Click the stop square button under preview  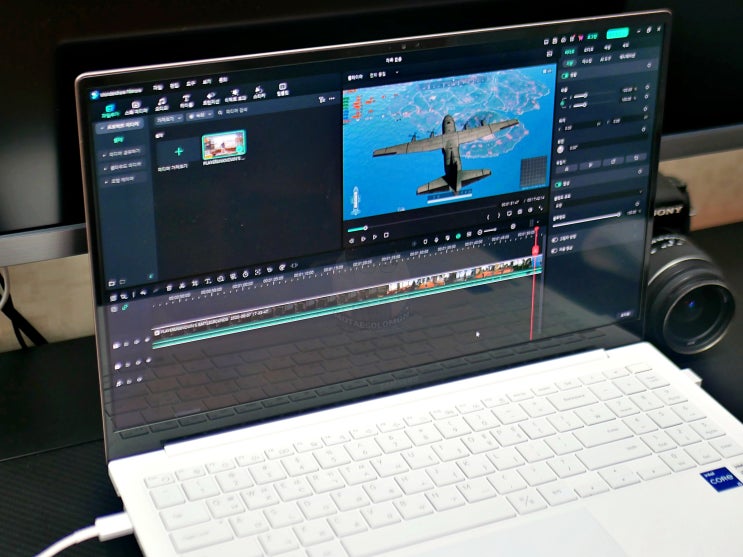[386, 236]
